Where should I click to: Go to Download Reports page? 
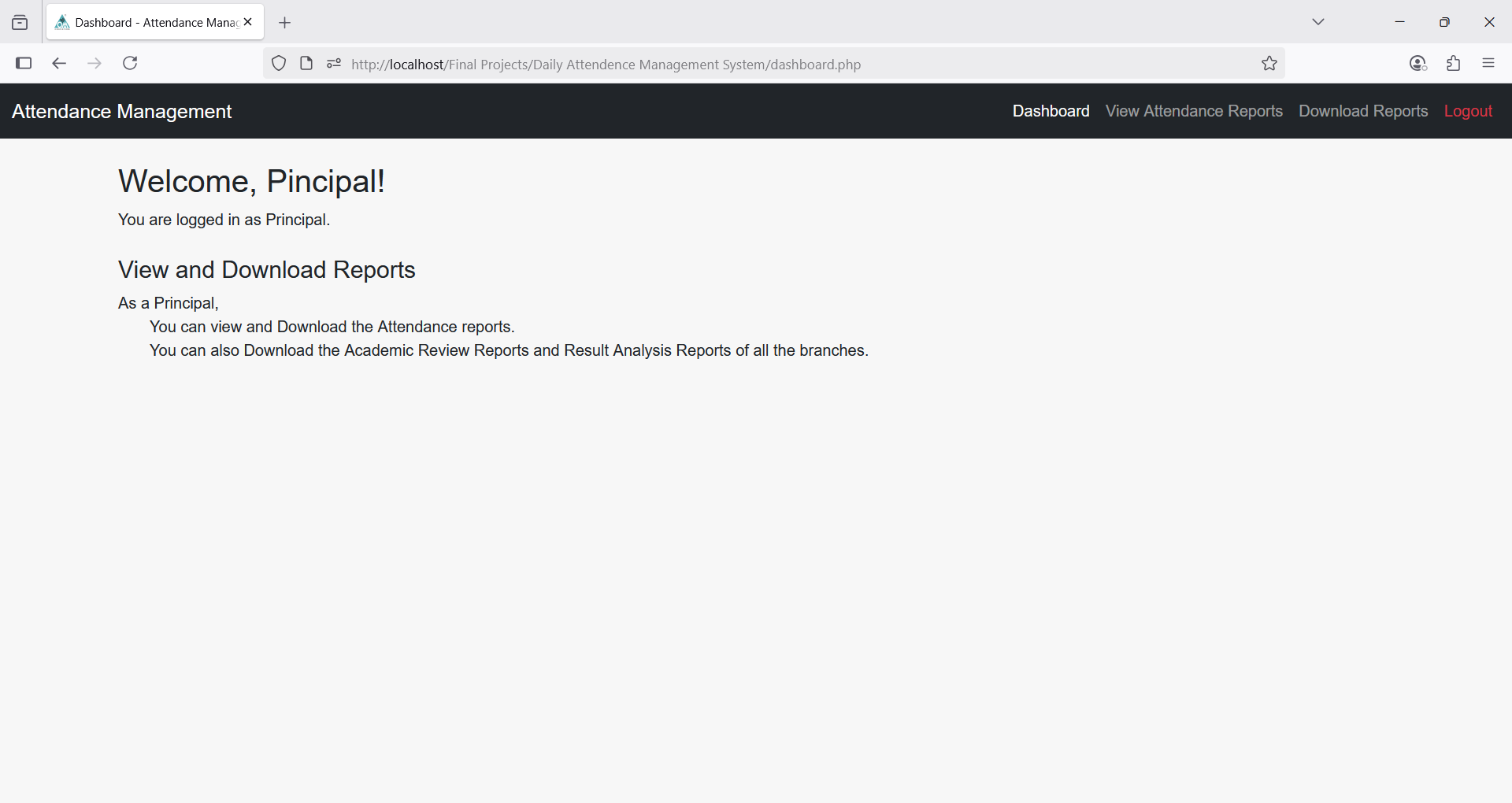1363,111
